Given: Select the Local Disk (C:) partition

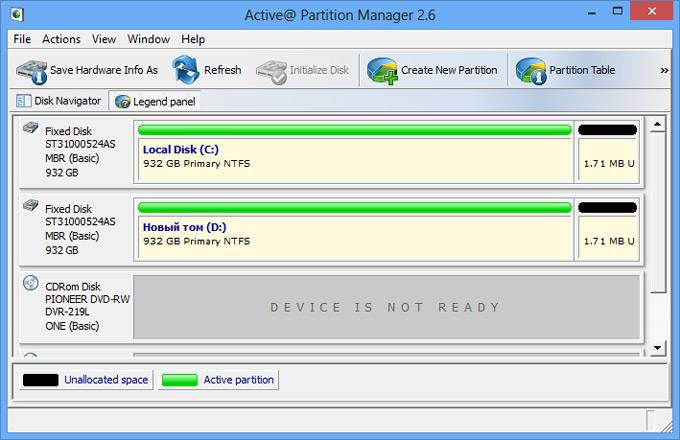Looking at the screenshot, I should click(355, 159).
